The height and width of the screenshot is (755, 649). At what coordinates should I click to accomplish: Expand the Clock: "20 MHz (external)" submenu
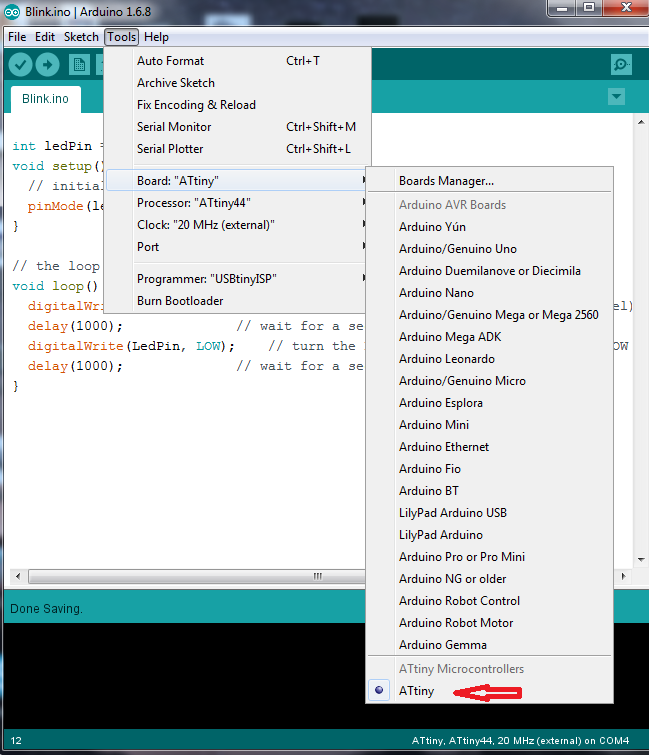click(237, 225)
